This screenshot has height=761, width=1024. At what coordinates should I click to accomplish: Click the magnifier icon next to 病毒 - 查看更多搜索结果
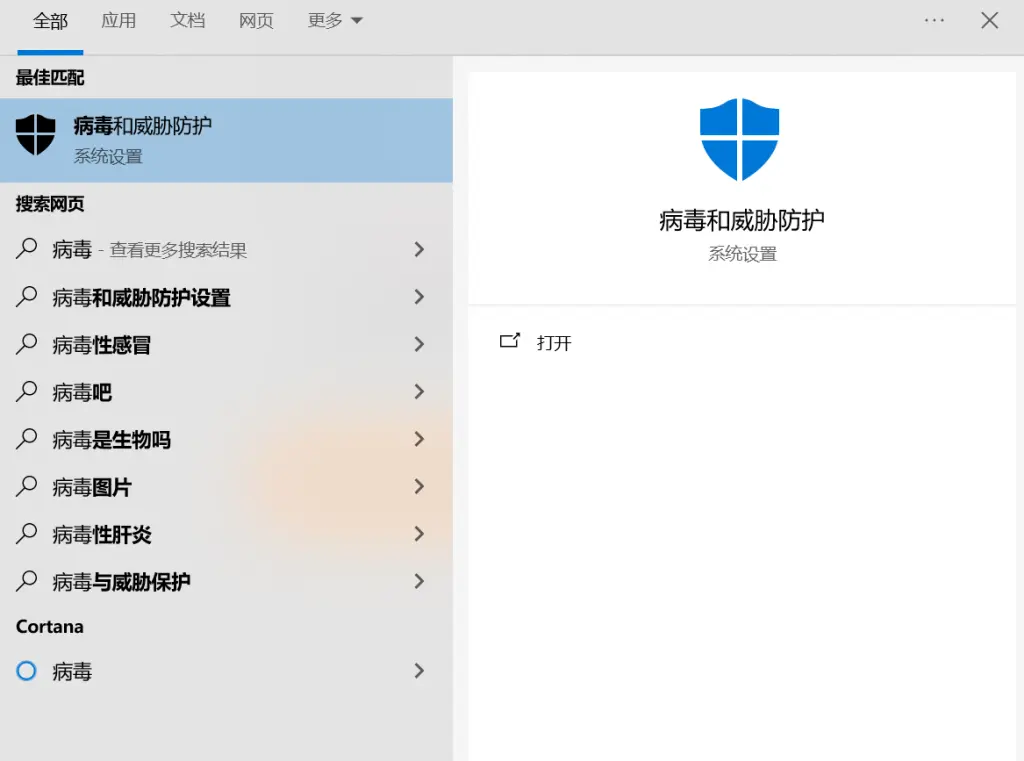click(x=26, y=249)
